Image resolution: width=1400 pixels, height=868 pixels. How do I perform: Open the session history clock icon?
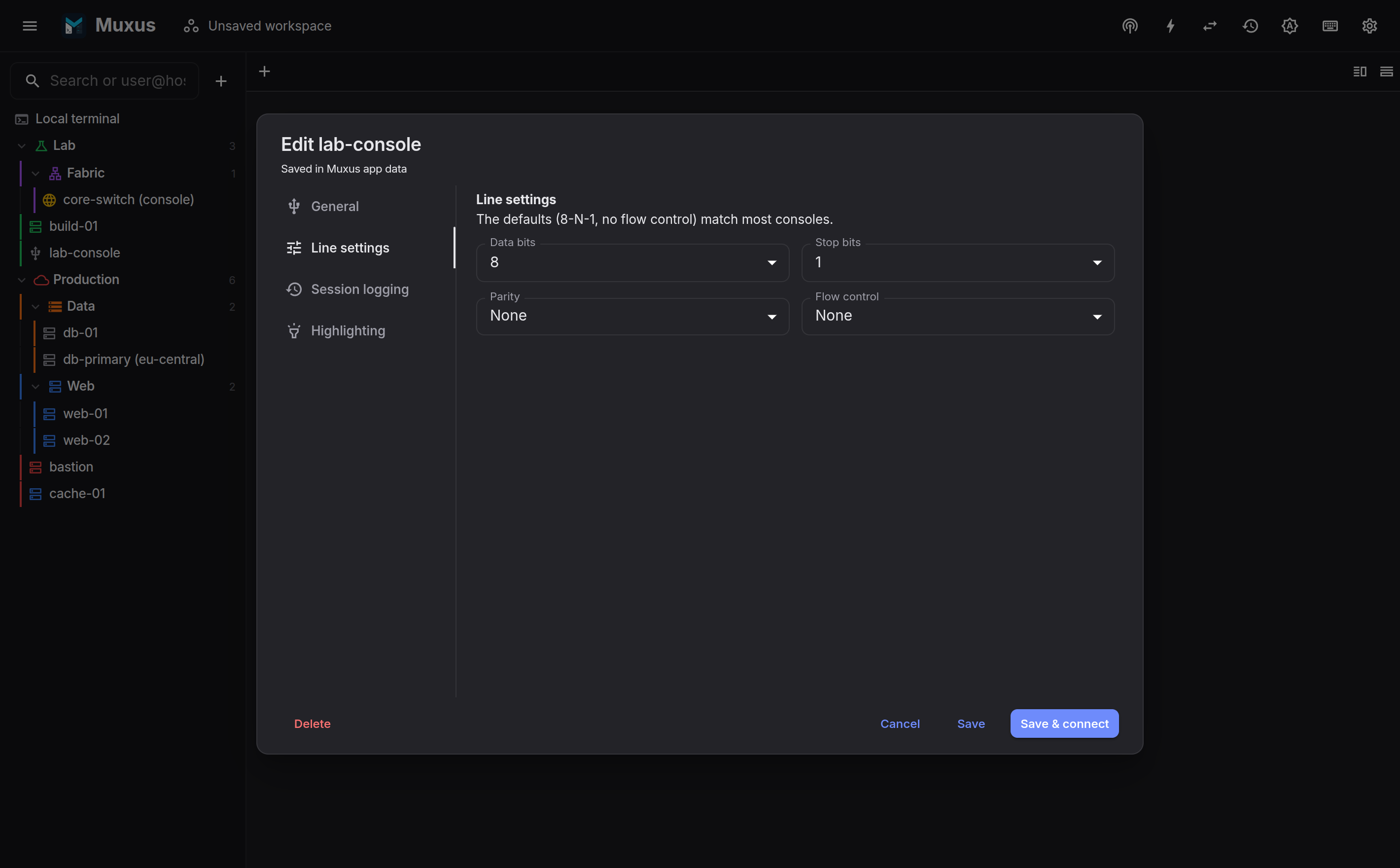point(1250,26)
